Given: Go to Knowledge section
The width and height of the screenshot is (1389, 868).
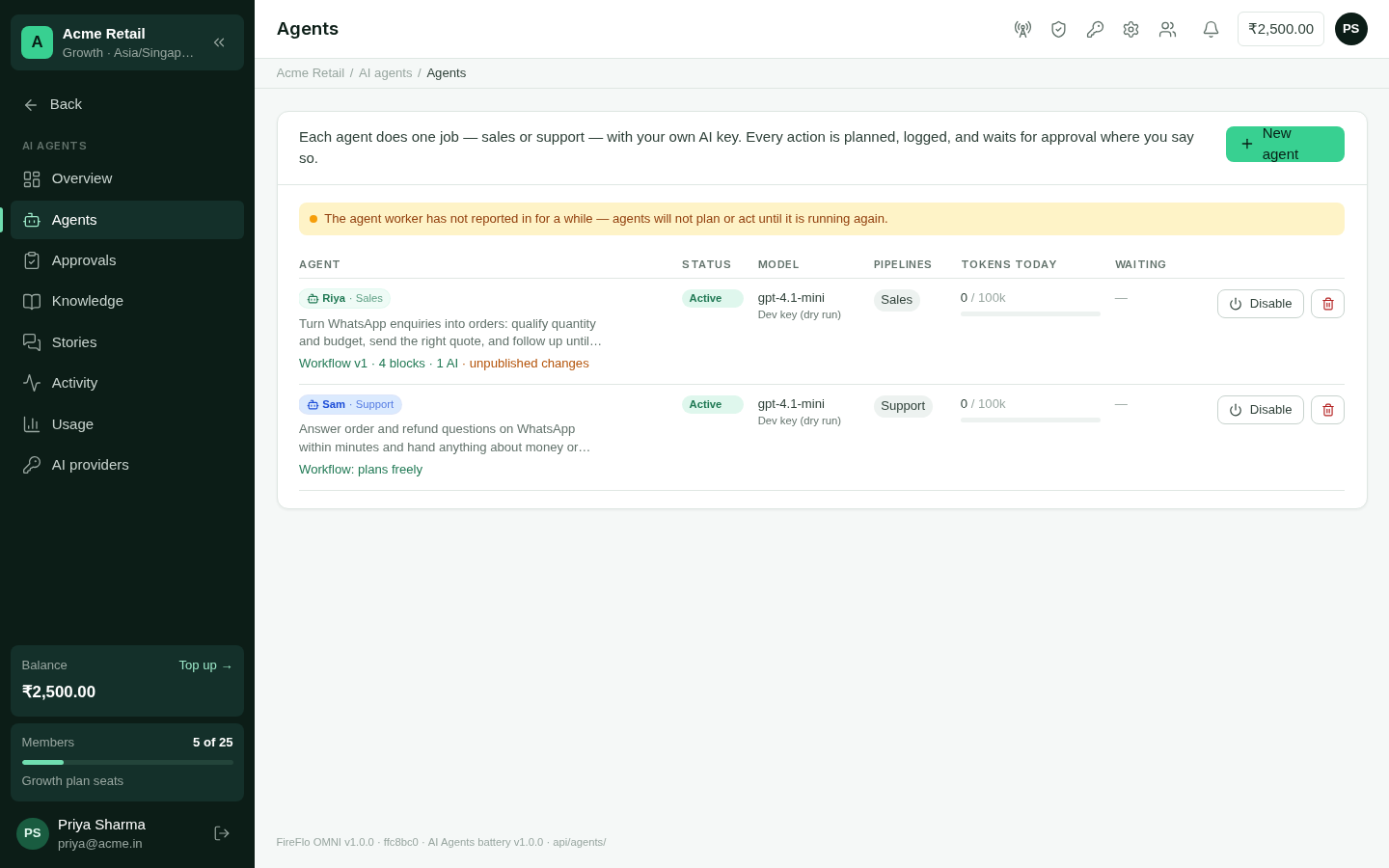Looking at the screenshot, I should pyautogui.click(x=127, y=301).
